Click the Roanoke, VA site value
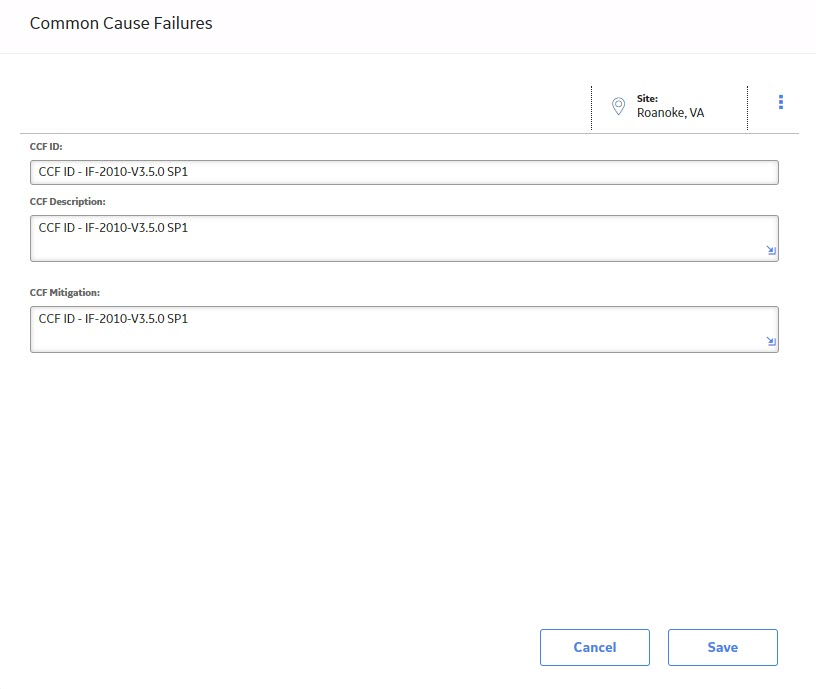This screenshot has height=689, width=816. coord(670,113)
